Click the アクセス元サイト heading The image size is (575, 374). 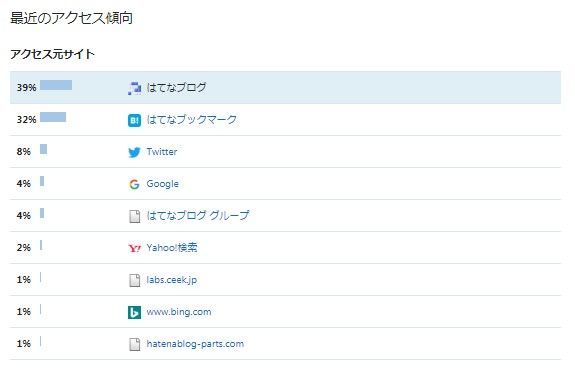(x=52, y=54)
